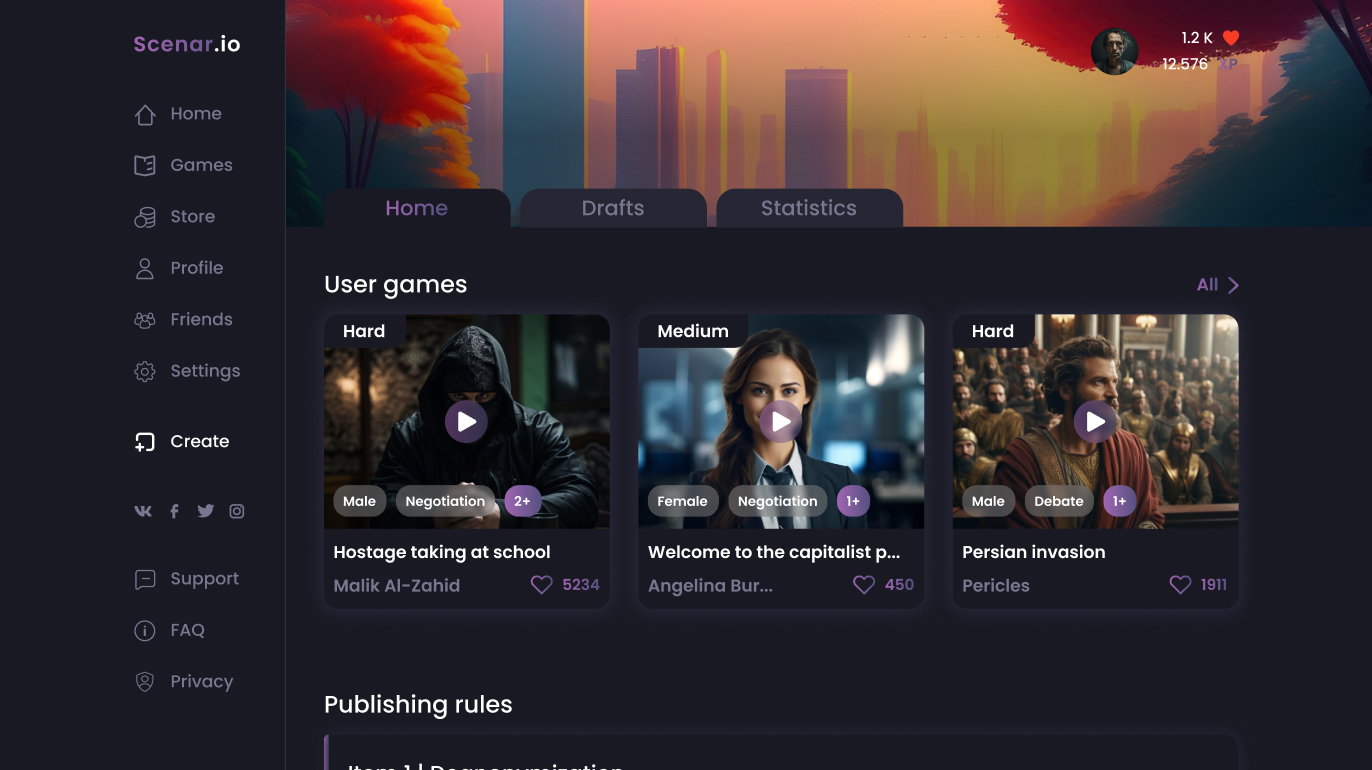Click the red heart icon near 1.2 K
1372x770 pixels.
(x=1231, y=38)
